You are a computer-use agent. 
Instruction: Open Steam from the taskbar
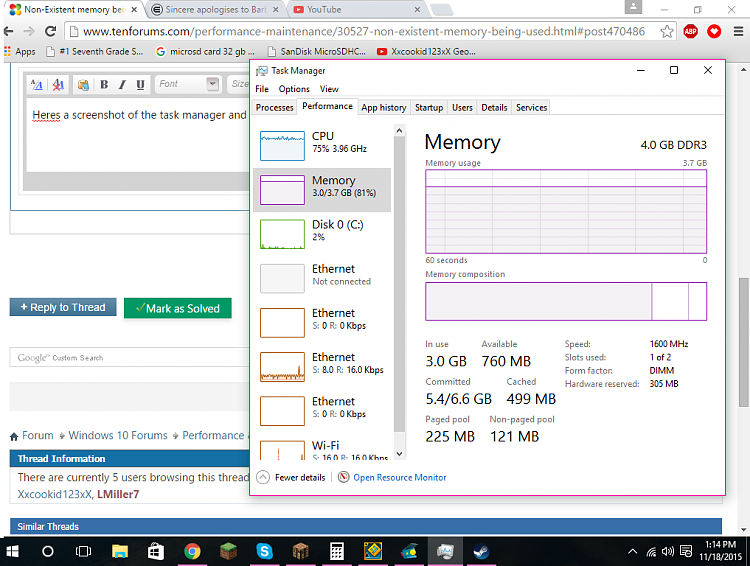coord(481,552)
